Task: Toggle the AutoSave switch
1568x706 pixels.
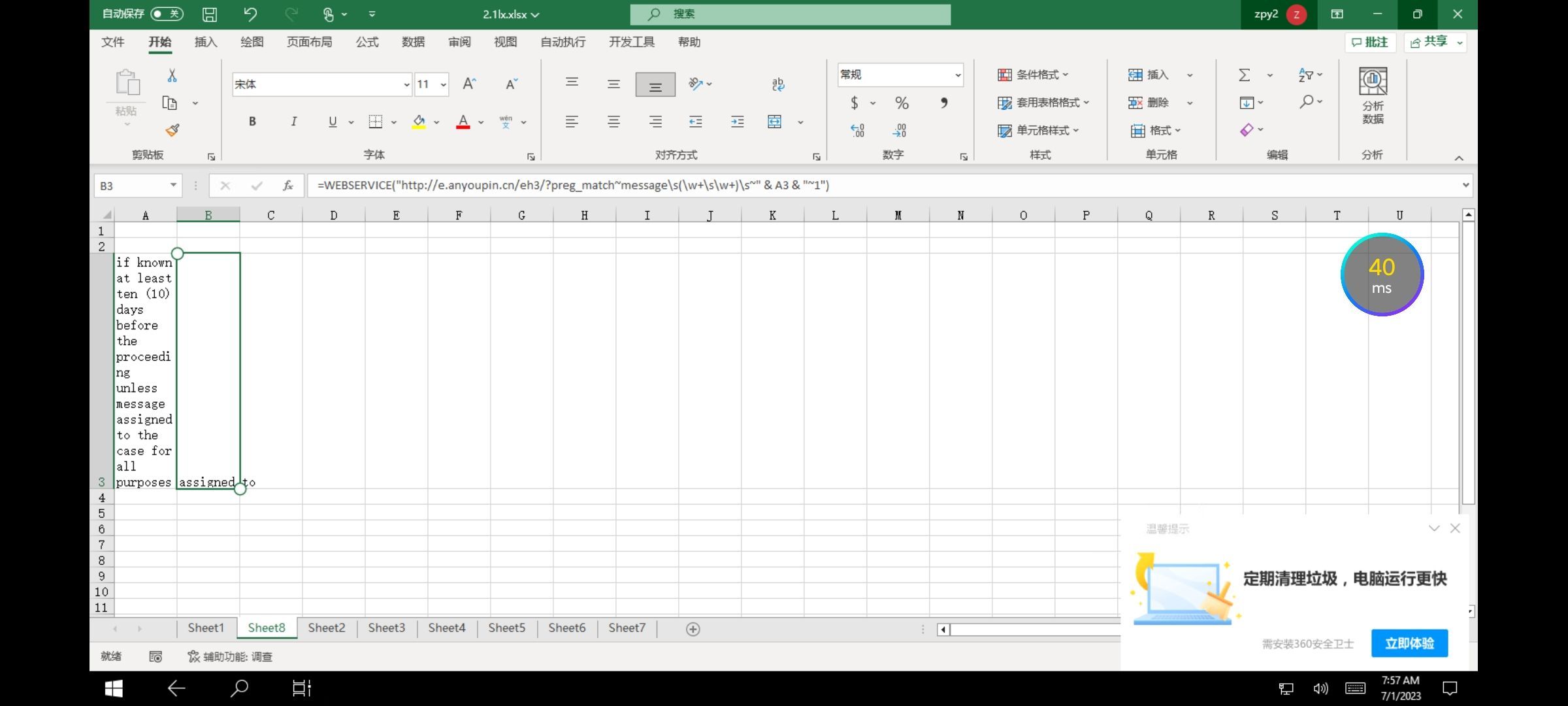Action: click(166, 14)
